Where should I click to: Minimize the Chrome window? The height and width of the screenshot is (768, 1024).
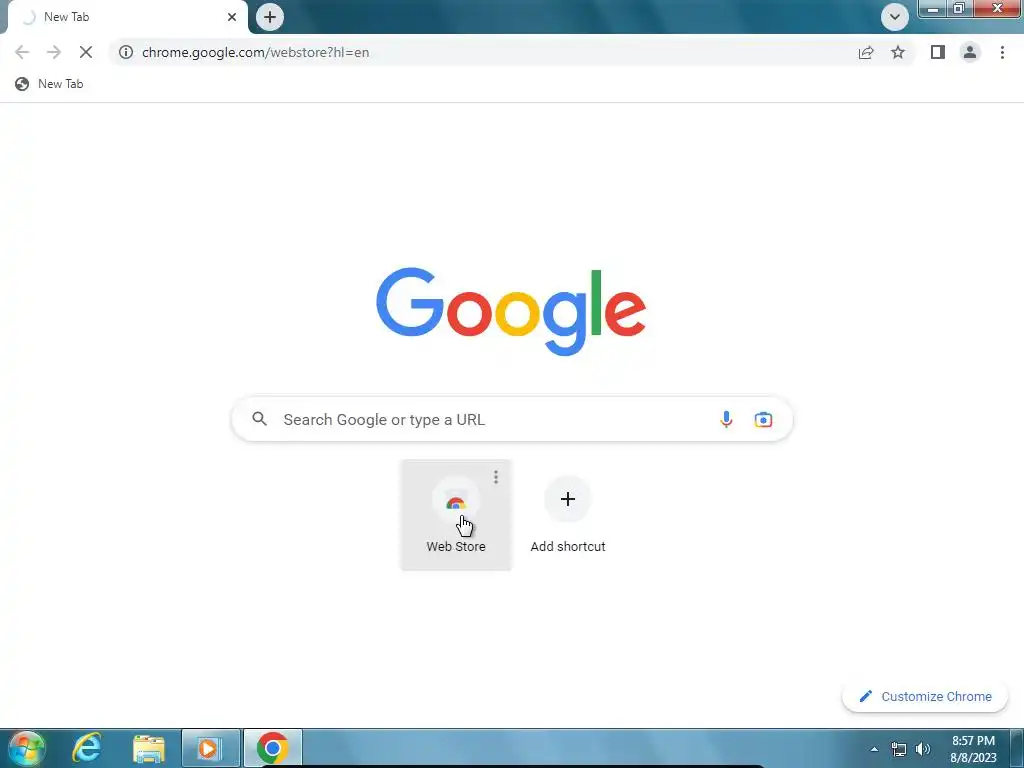coord(933,8)
